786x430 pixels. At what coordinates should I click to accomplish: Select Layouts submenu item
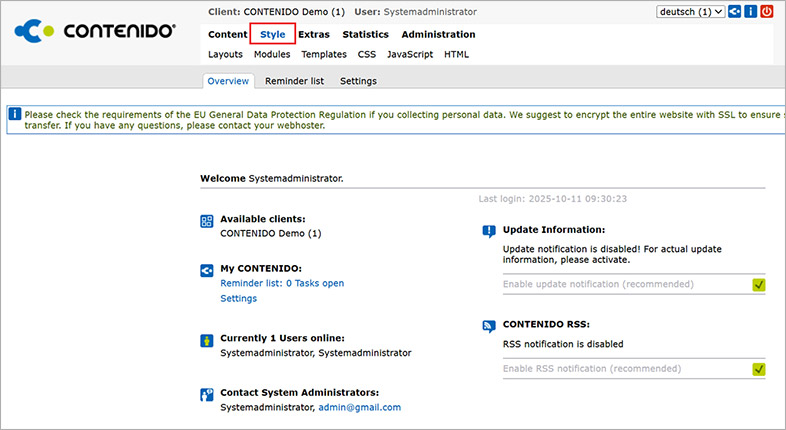(x=225, y=54)
